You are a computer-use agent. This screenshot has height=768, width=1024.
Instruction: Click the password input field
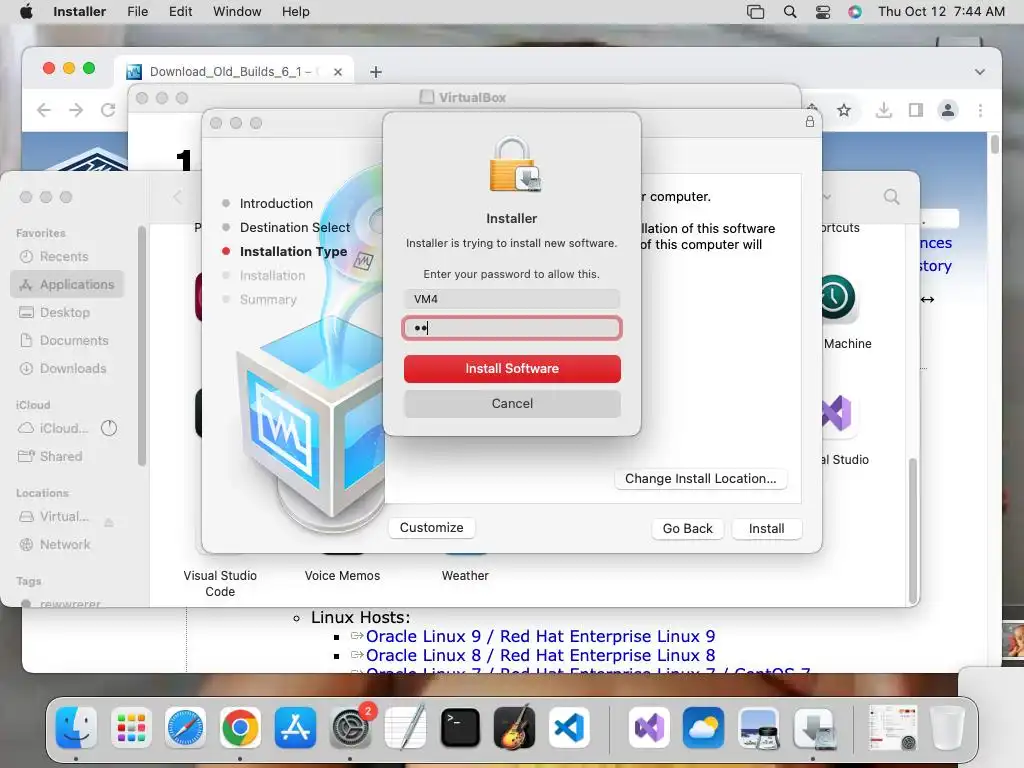pos(512,328)
